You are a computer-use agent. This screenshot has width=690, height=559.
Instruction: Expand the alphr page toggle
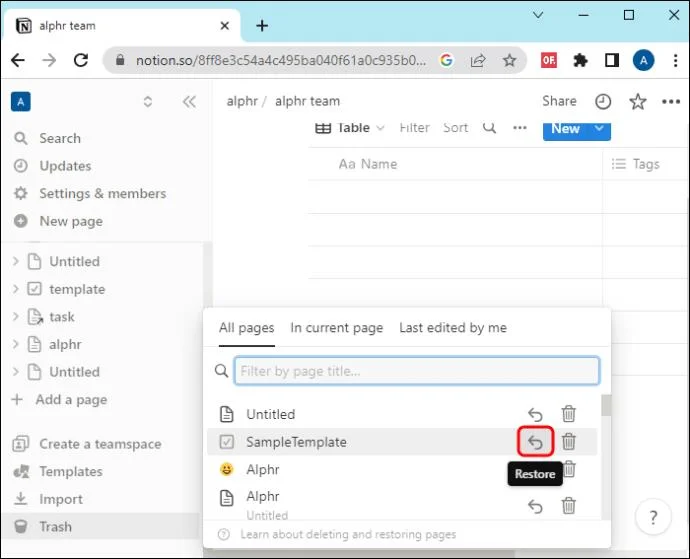[x=16, y=344]
